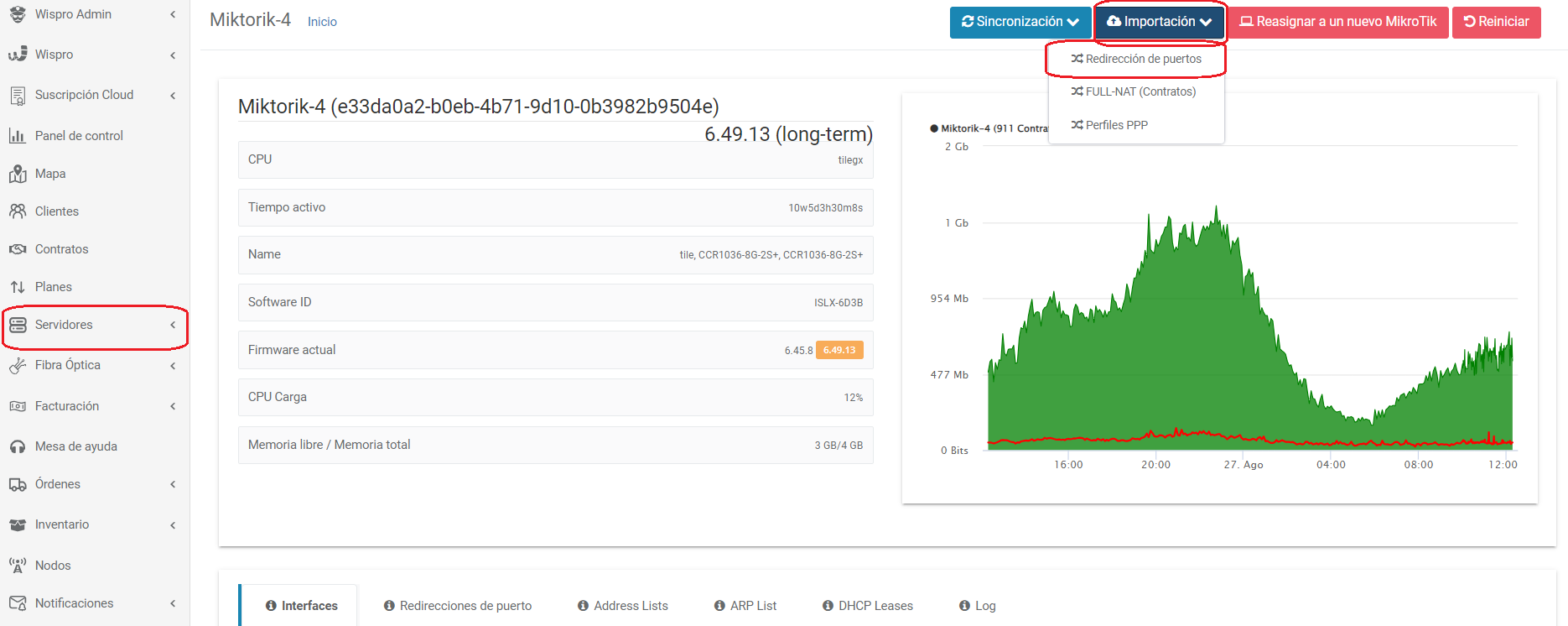The height and width of the screenshot is (626, 1568).
Task: Expand the Facturación chevron
Action: (173, 406)
